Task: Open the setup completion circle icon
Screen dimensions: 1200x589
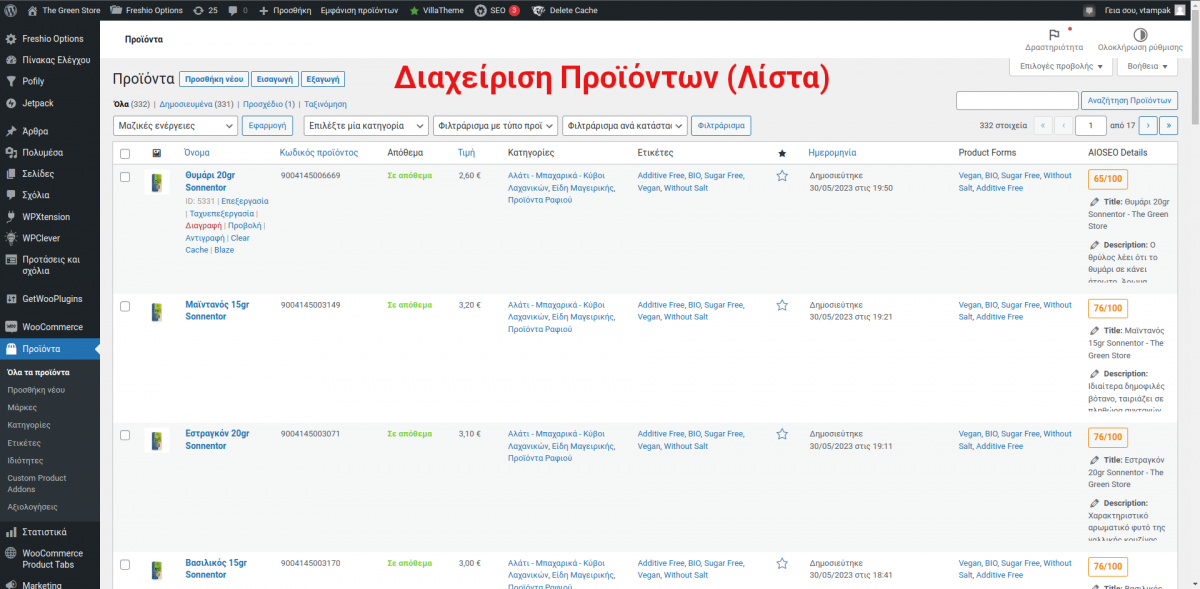Action: tap(1140, 34)
